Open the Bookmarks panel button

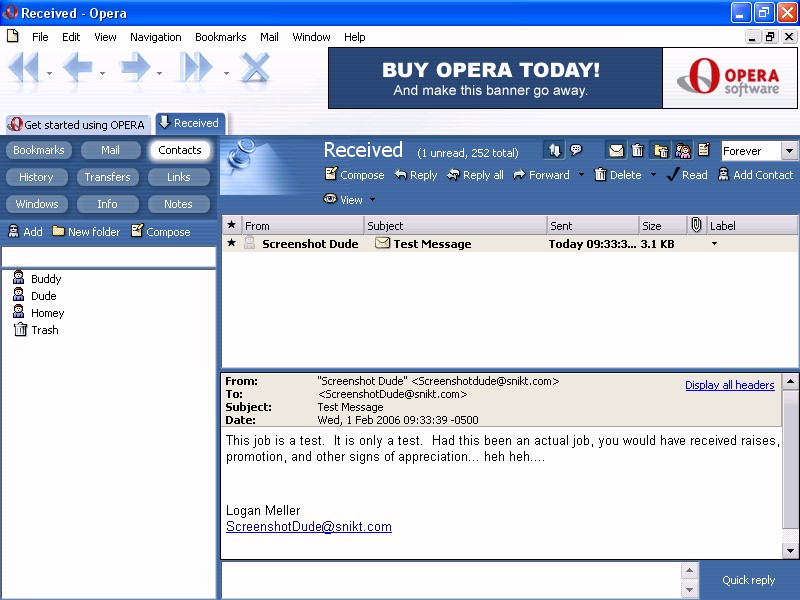(x=39, y=150)
